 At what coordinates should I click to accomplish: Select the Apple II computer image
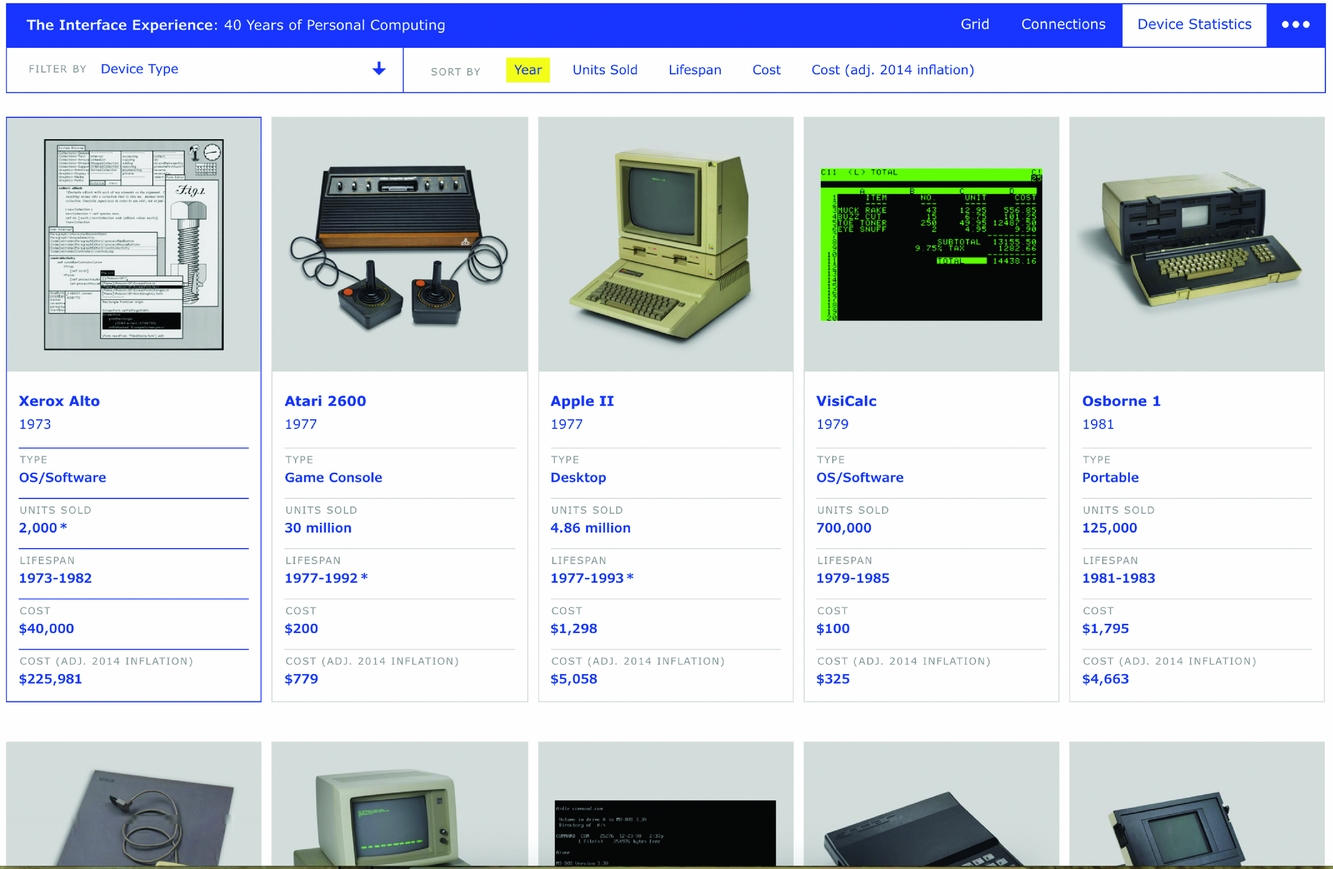coord(665,244)
